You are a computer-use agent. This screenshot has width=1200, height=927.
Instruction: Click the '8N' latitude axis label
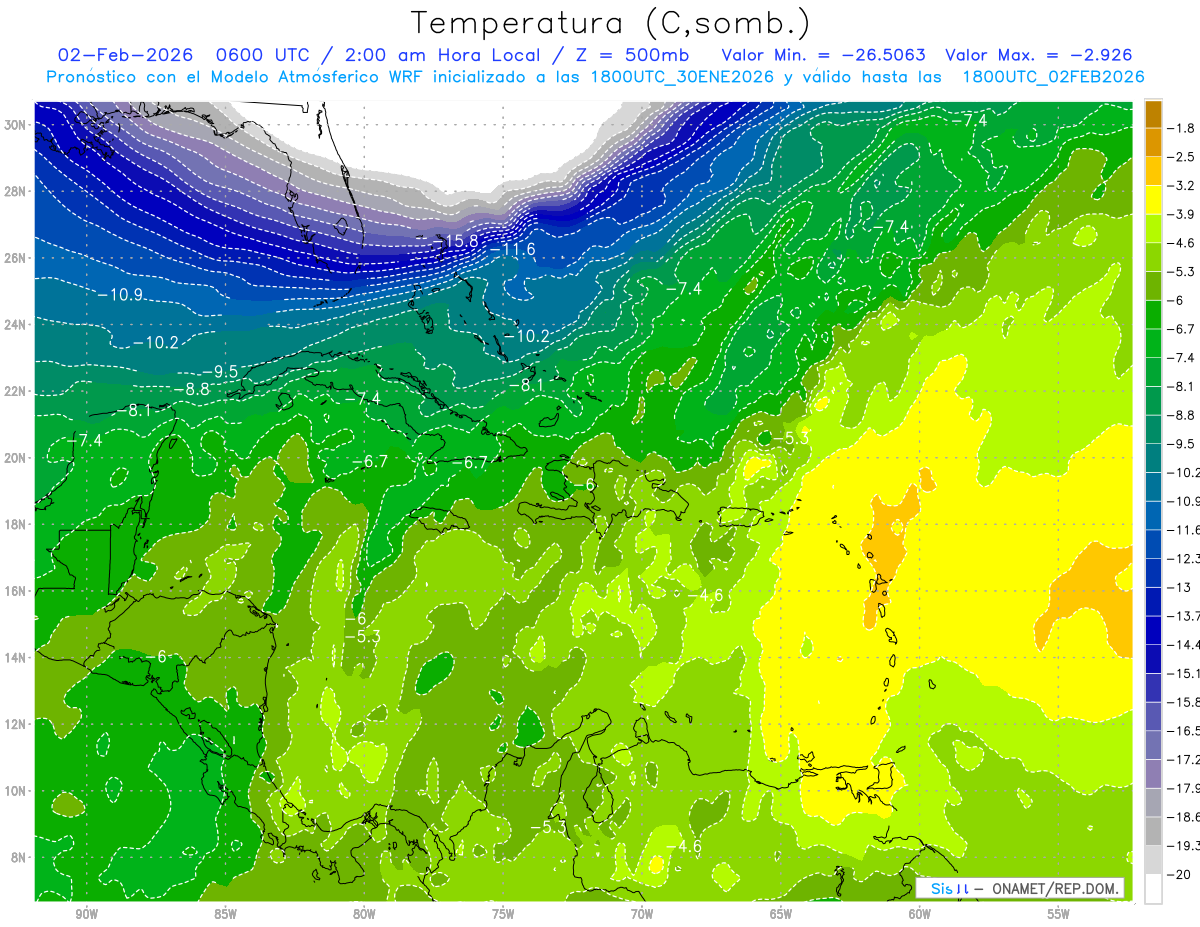pos(20,857)
